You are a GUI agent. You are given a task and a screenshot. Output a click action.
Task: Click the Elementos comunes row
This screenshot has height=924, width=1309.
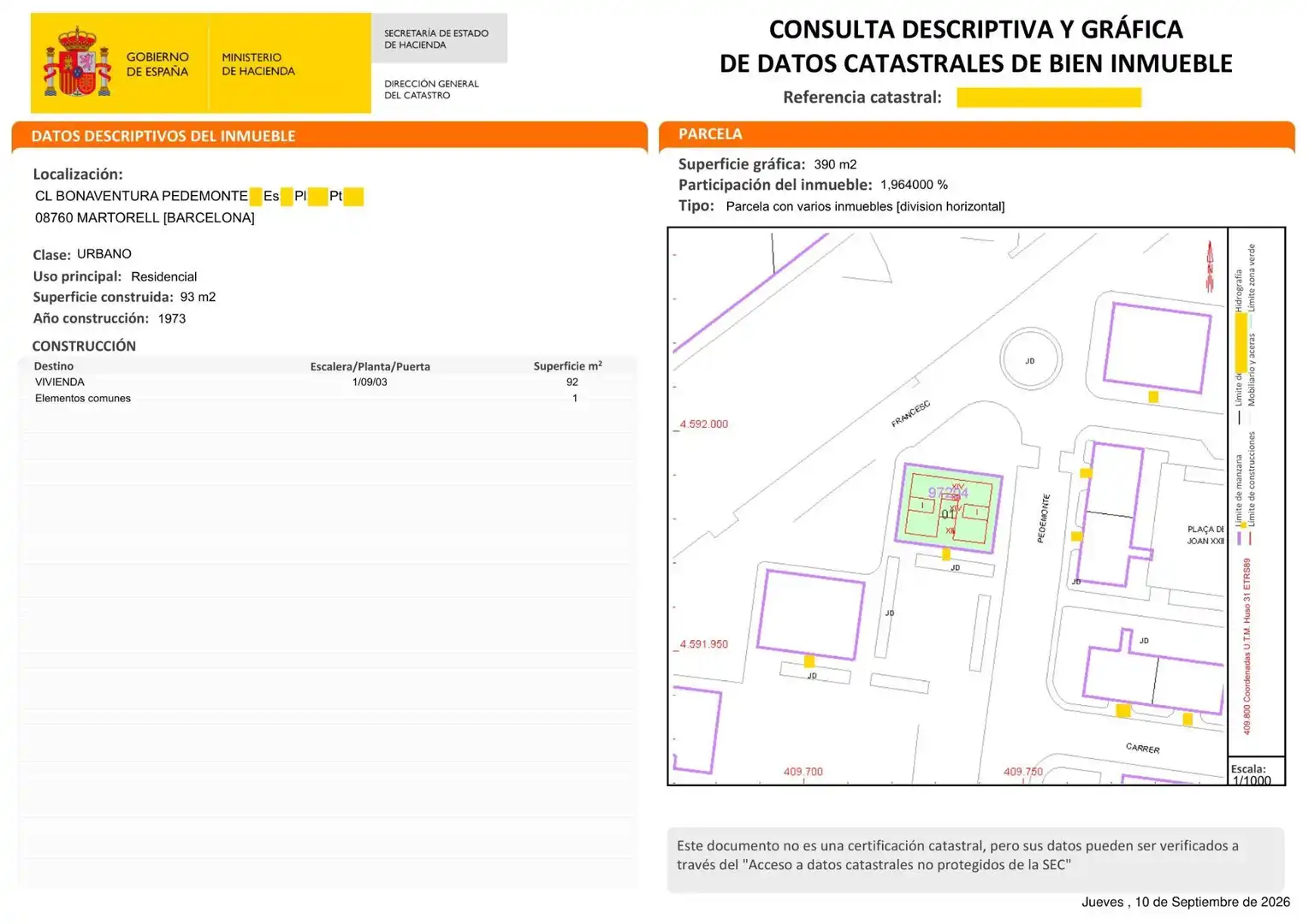[x=327, y=399]
